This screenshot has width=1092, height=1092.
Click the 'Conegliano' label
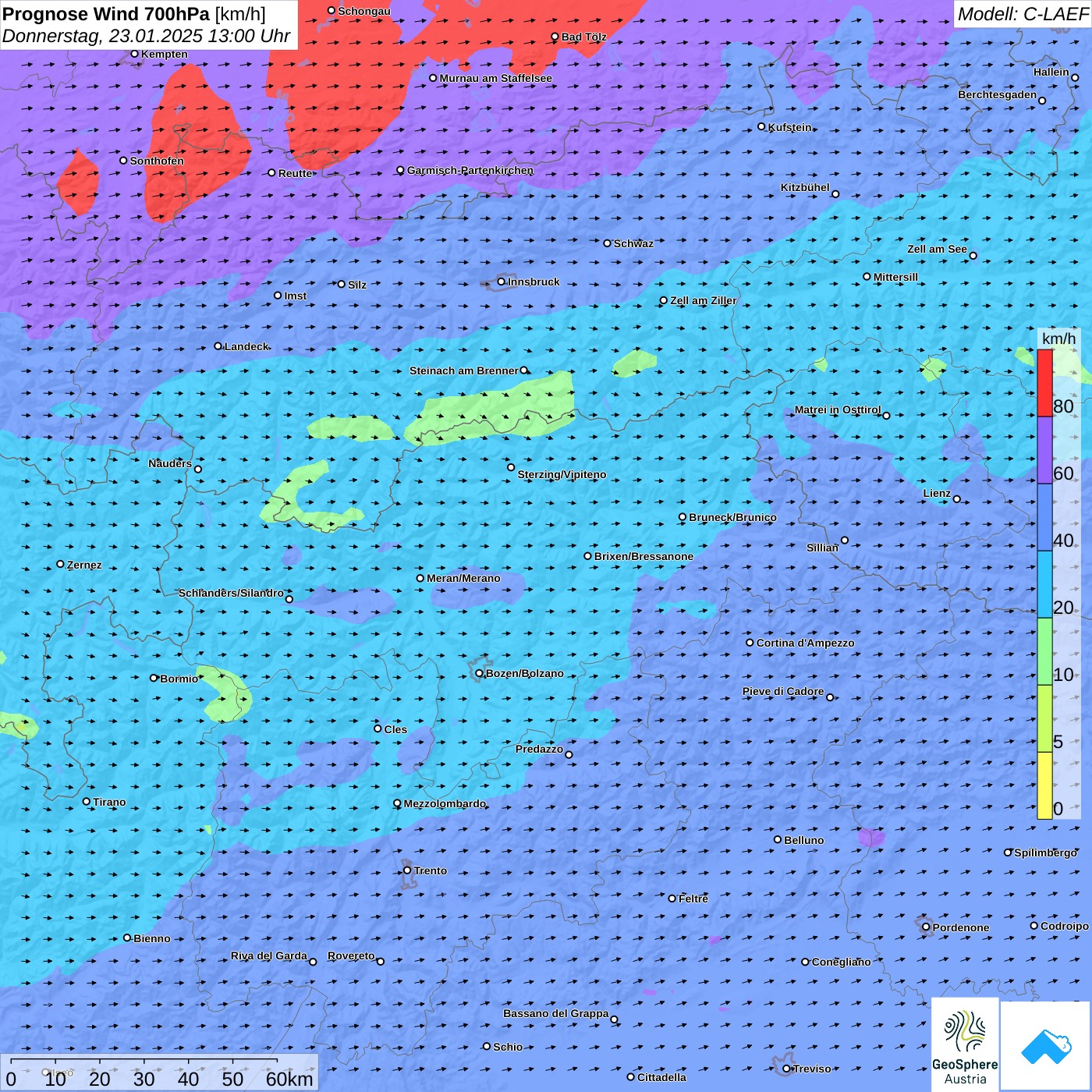click(x=841, y=962)
